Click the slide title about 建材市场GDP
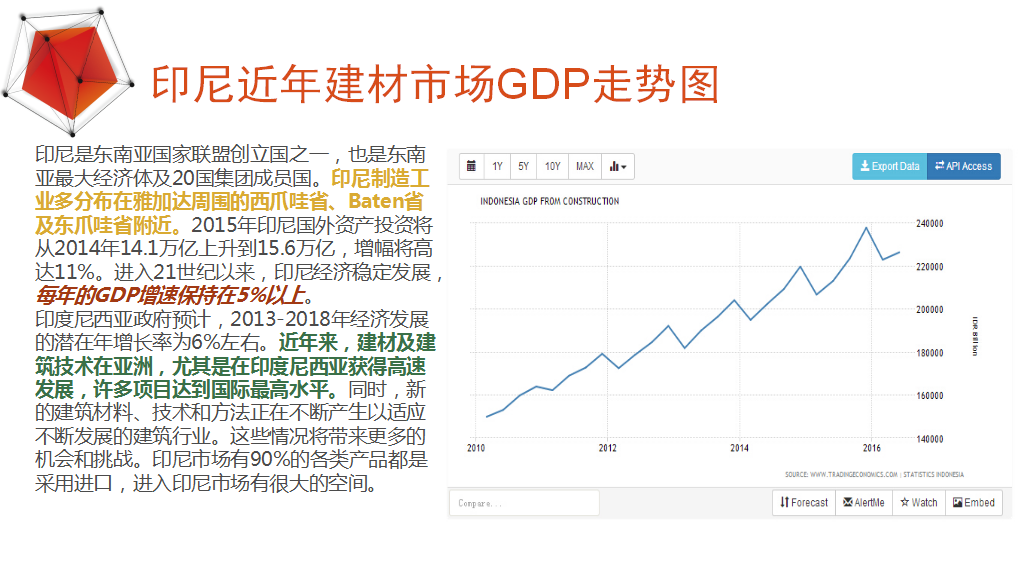 pos(435,85)
